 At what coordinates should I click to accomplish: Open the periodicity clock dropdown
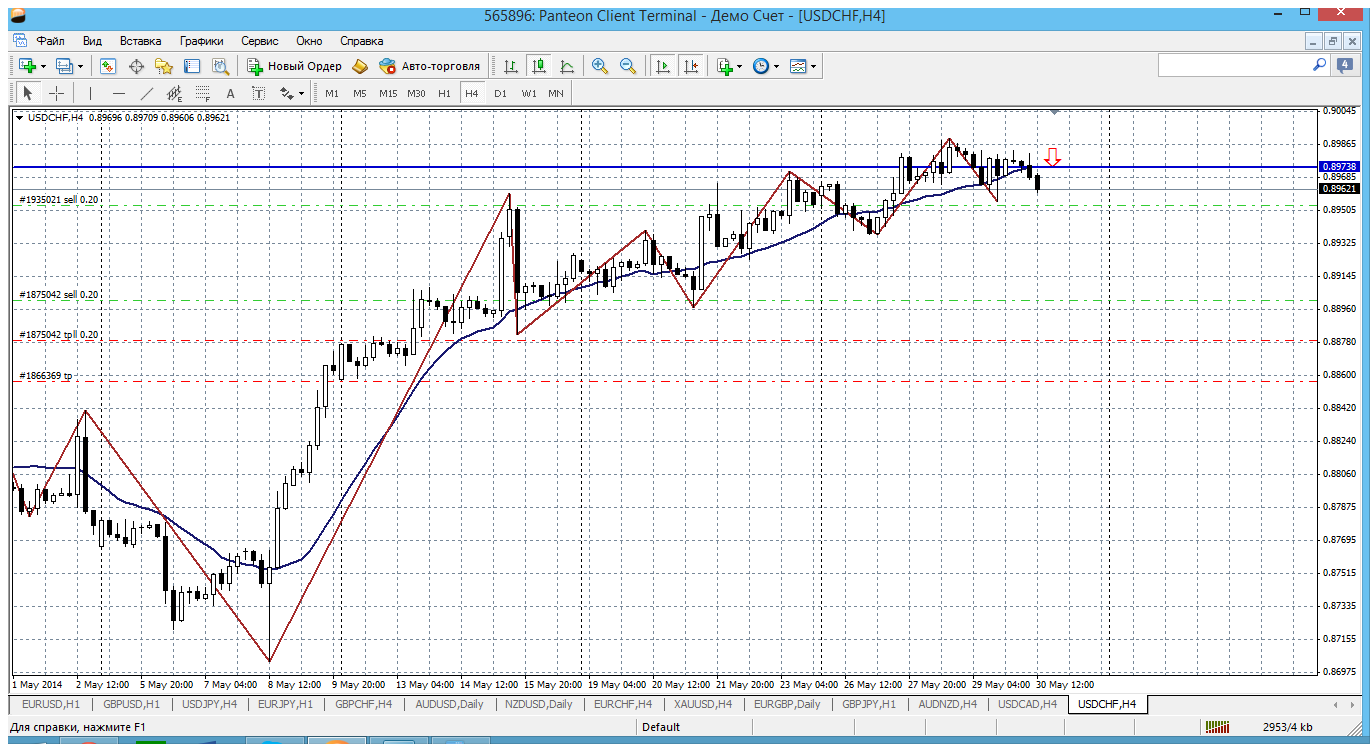click(x=776, y=66)
